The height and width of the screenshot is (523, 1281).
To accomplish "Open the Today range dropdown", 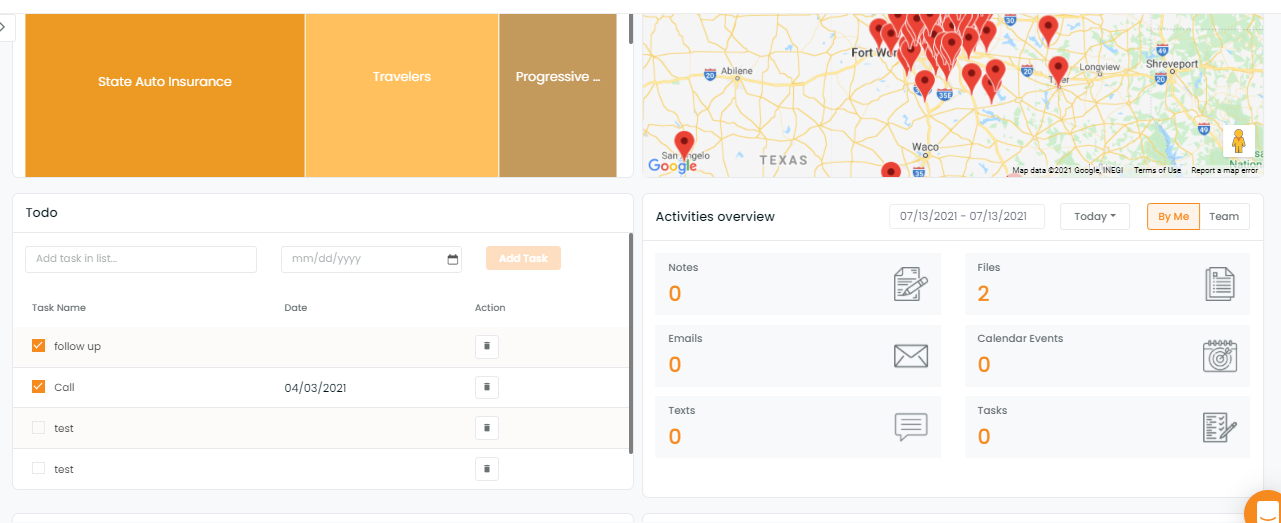I will point(1095,216).
